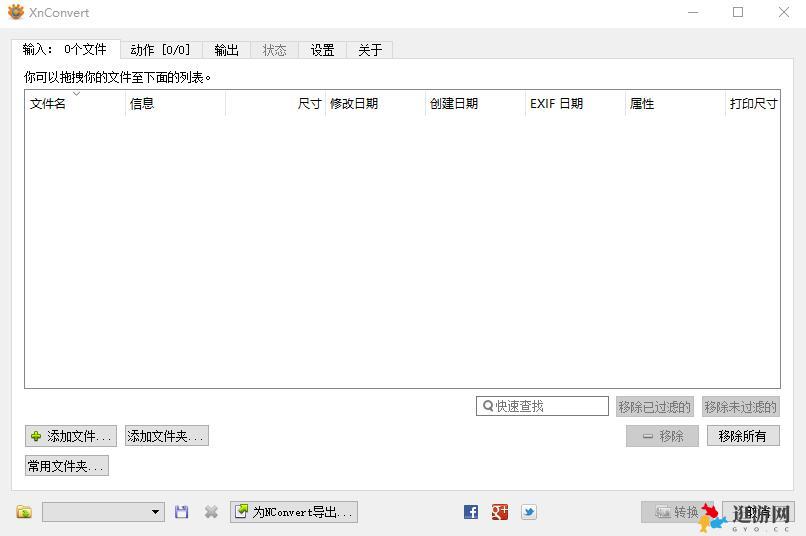Open the Twitter link icon
Image resolution: width=806 pixels, height=536 pixels.
click(x=529, y=512)
